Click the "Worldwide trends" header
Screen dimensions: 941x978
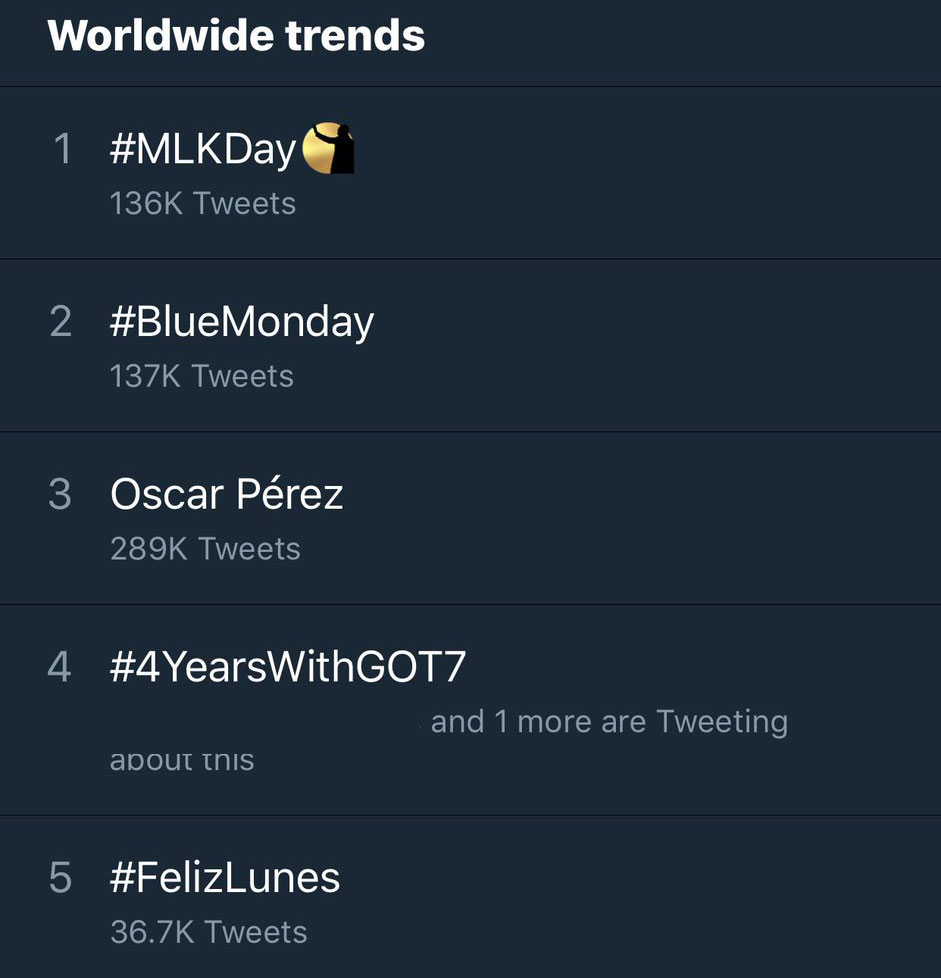tap(237, 36)
